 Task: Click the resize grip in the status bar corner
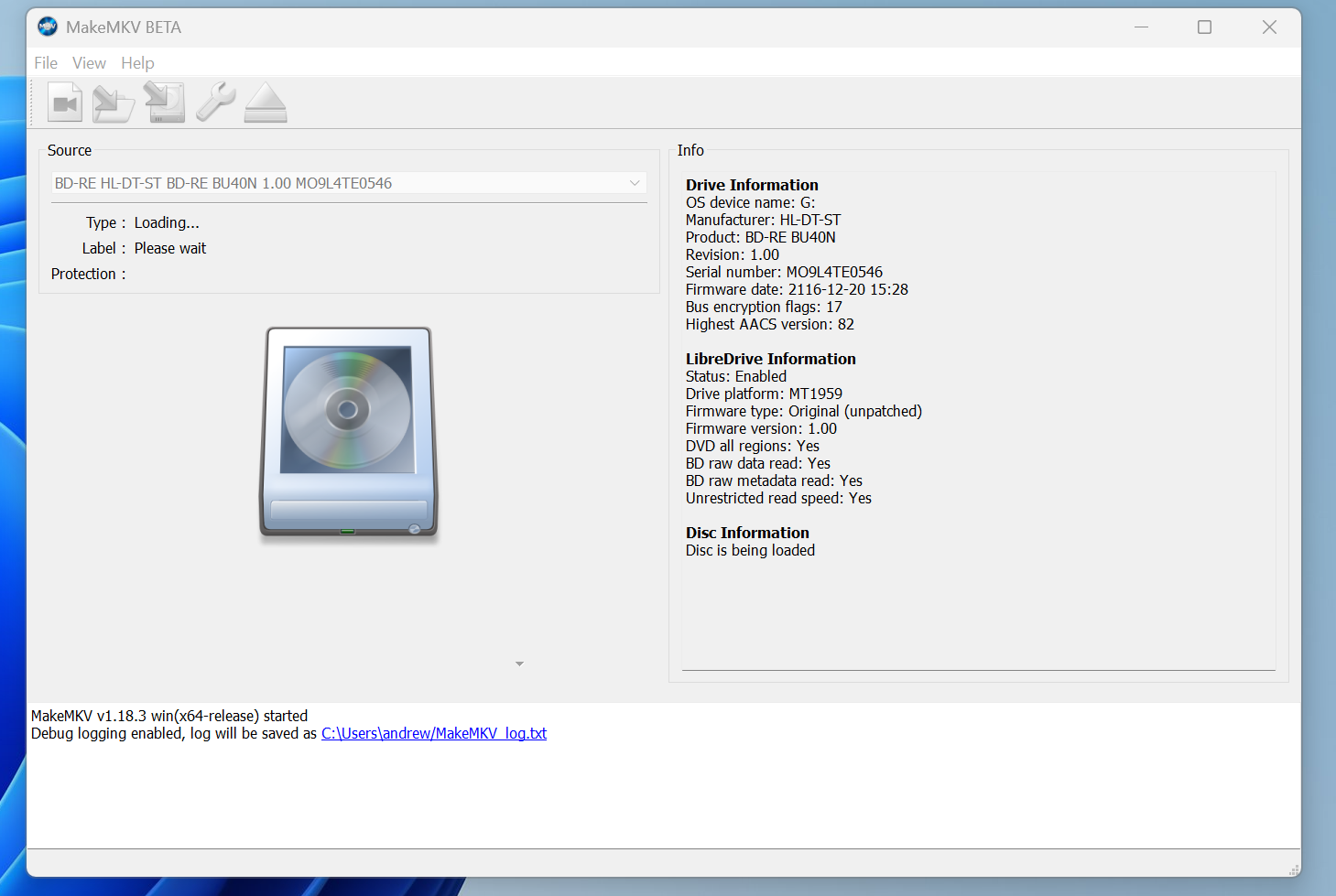click(1294, 869)
